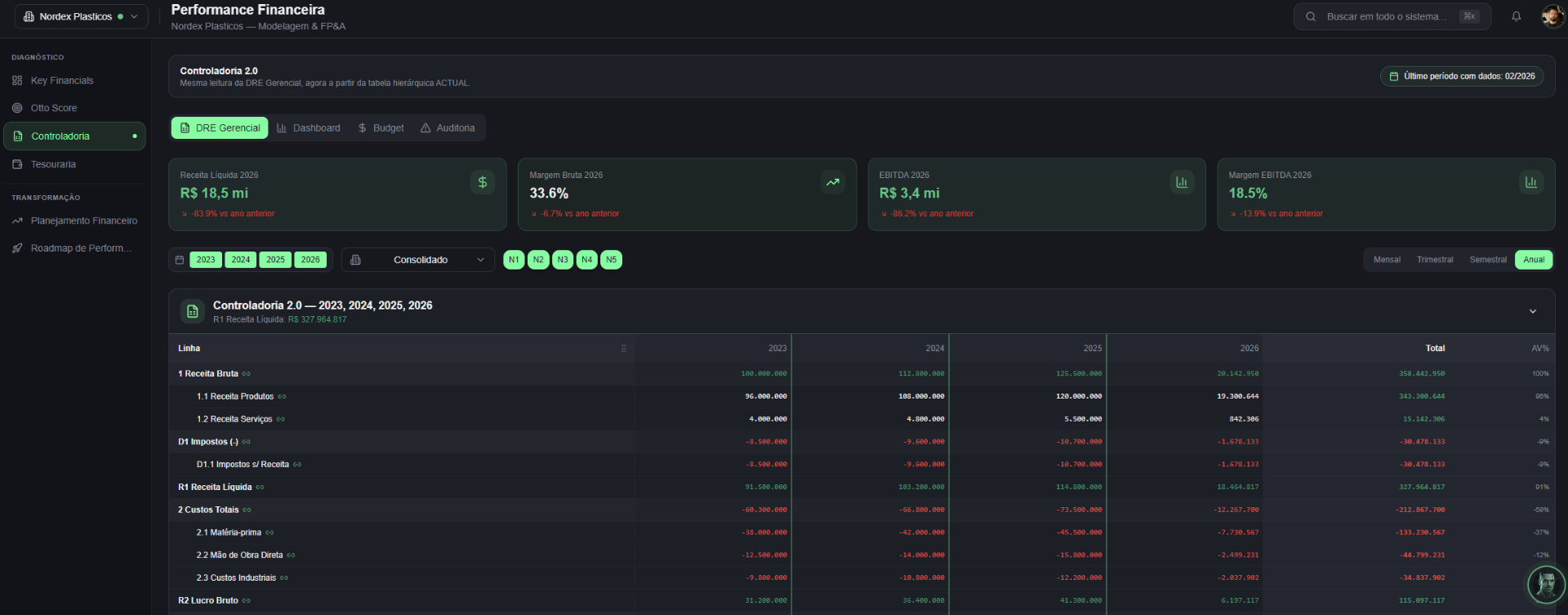
Task: Open the user avatar in top bar
Action: pos(1552,16)
